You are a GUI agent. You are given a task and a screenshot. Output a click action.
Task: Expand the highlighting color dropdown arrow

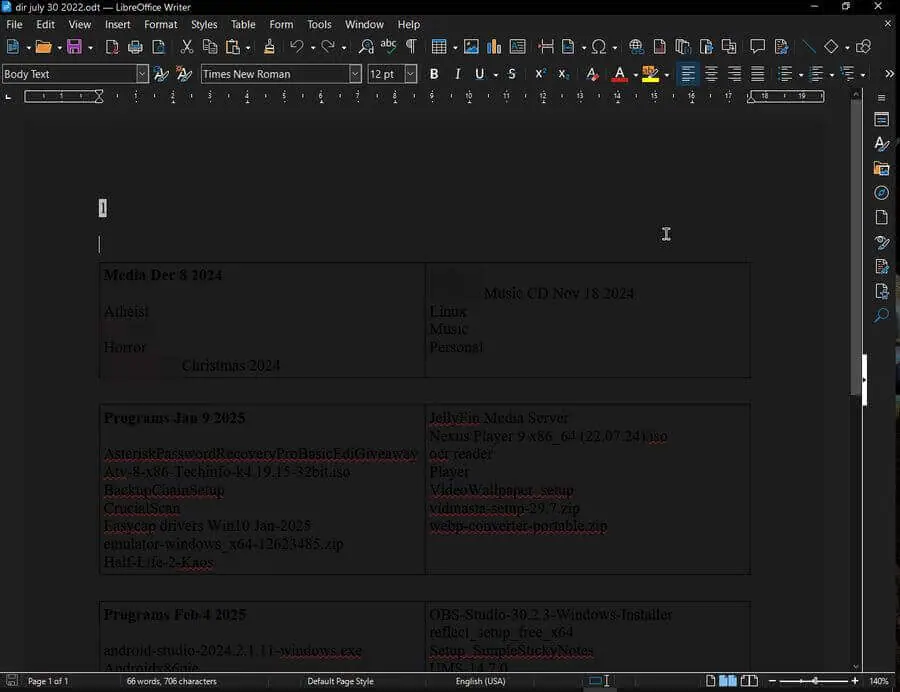(666, 75)
